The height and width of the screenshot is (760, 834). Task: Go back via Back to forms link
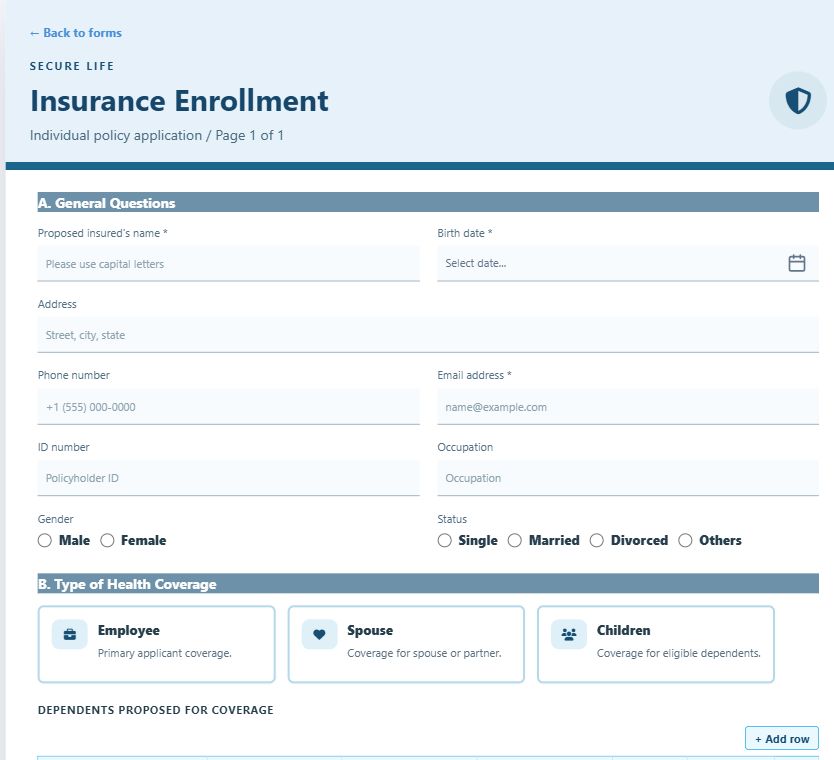76,33
